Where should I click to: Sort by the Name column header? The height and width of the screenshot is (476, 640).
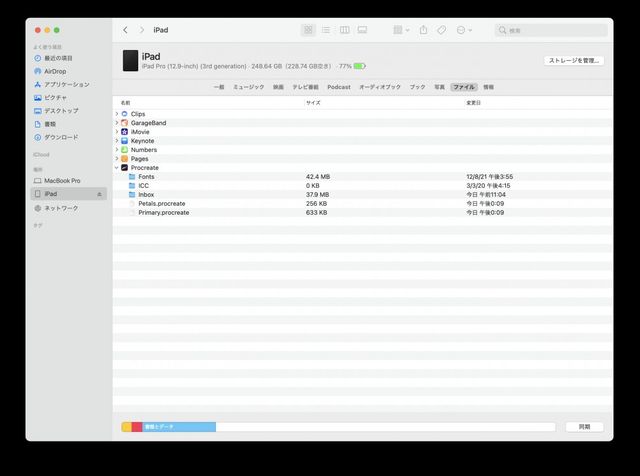[x=125, y=103]
